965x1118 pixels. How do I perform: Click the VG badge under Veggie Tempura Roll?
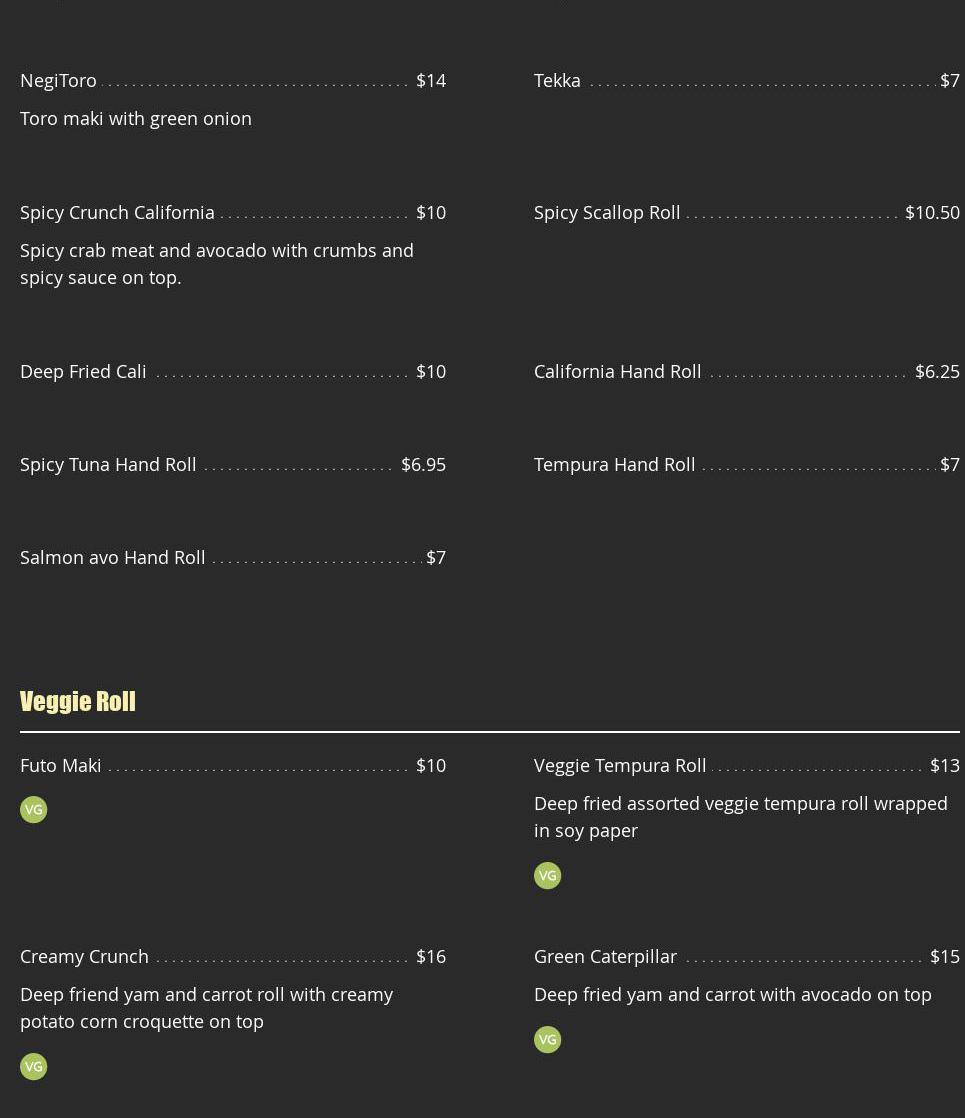point(548,876)
